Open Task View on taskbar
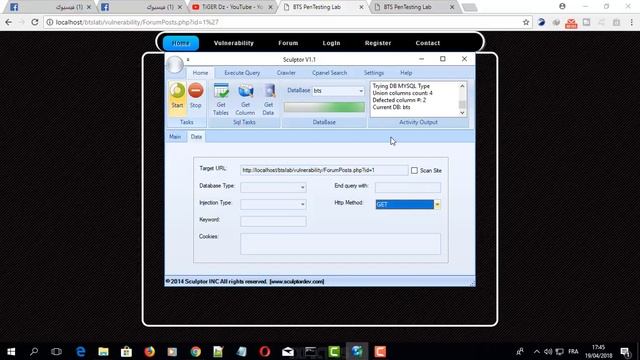Screen dimensions: 640x360 [56, 351]
